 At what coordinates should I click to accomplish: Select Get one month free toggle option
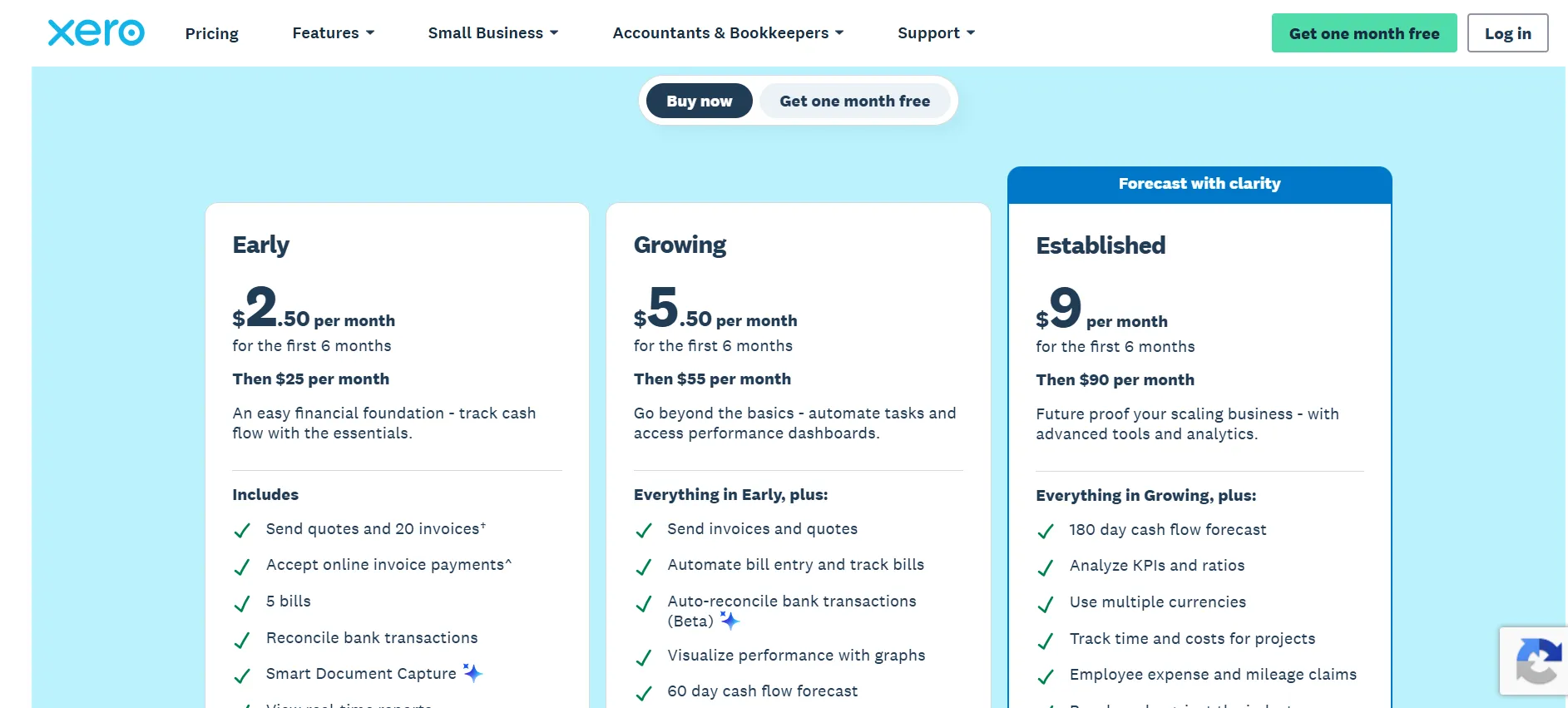click(855, 101)
